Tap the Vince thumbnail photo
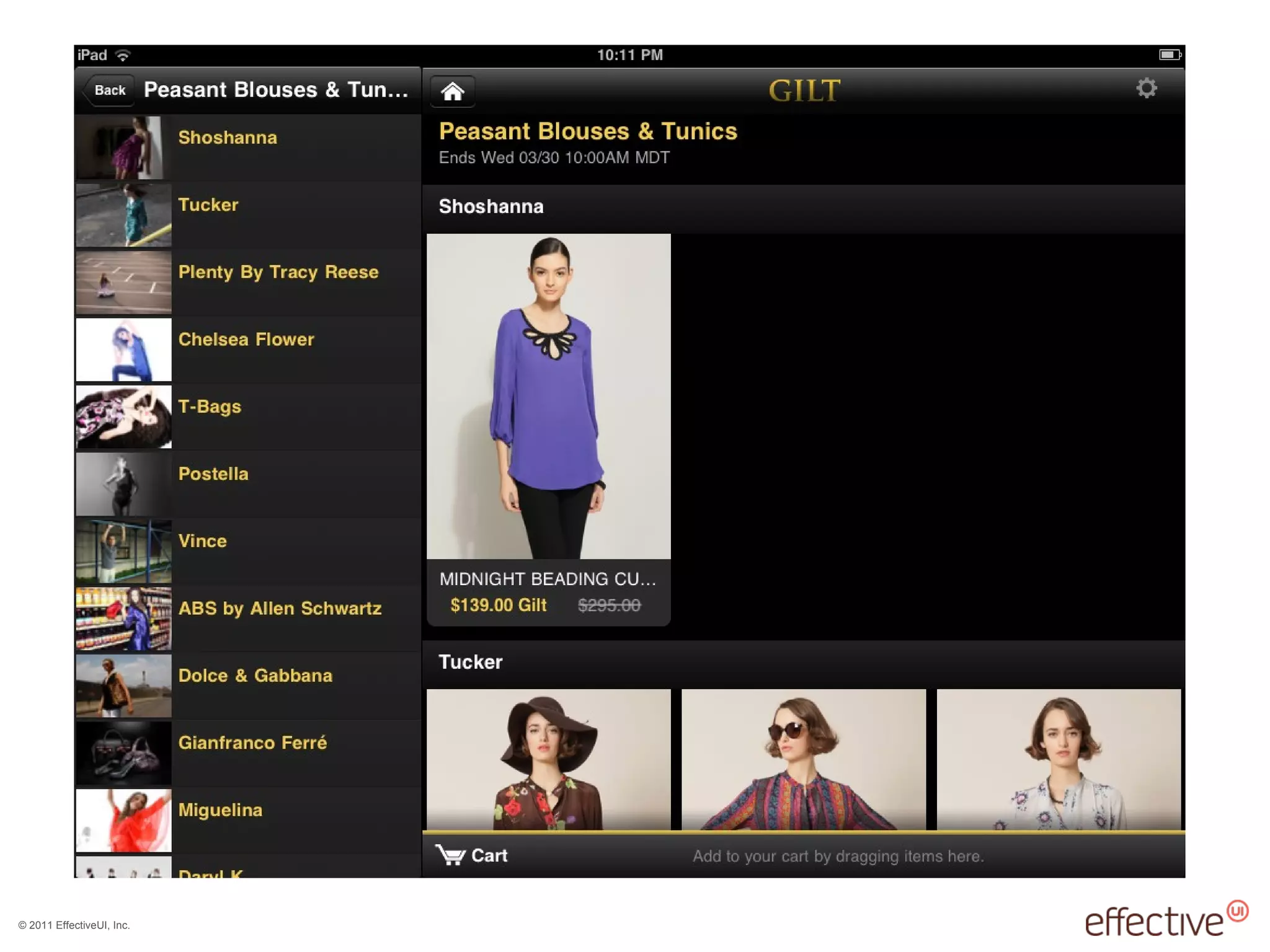This screenshot has height=952, width=1270. [x=123, y=551]
